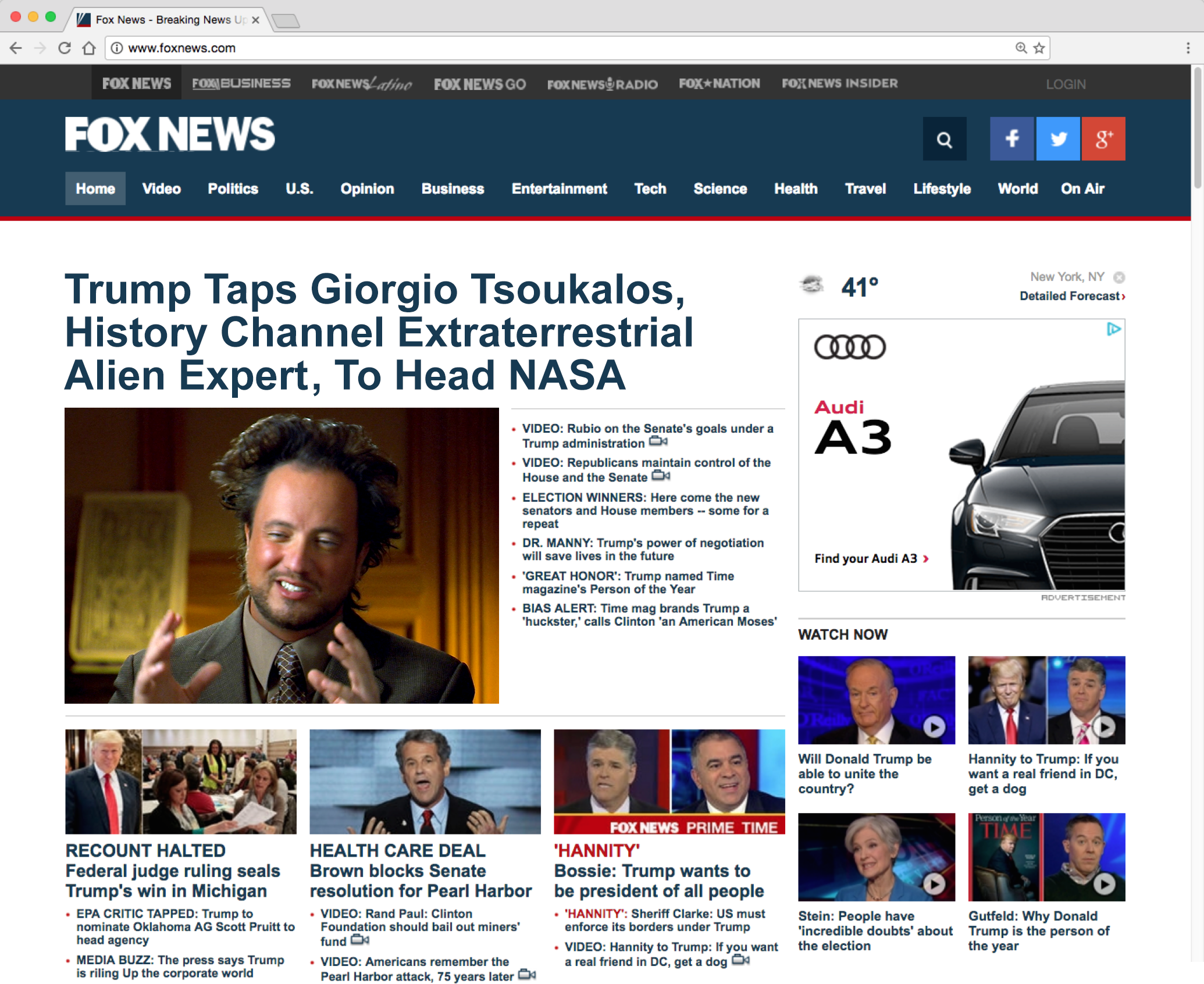Open Fox News Radio
This screenshot has width=1204, height=984.
click(603, 84)
